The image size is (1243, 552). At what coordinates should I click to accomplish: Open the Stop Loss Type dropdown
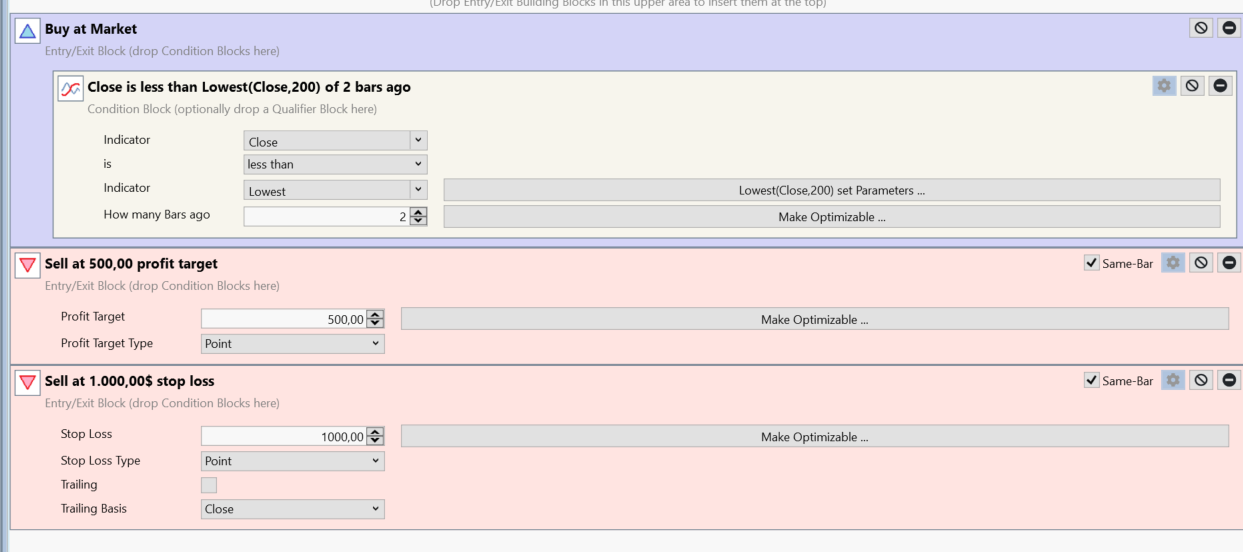[293, 461]
